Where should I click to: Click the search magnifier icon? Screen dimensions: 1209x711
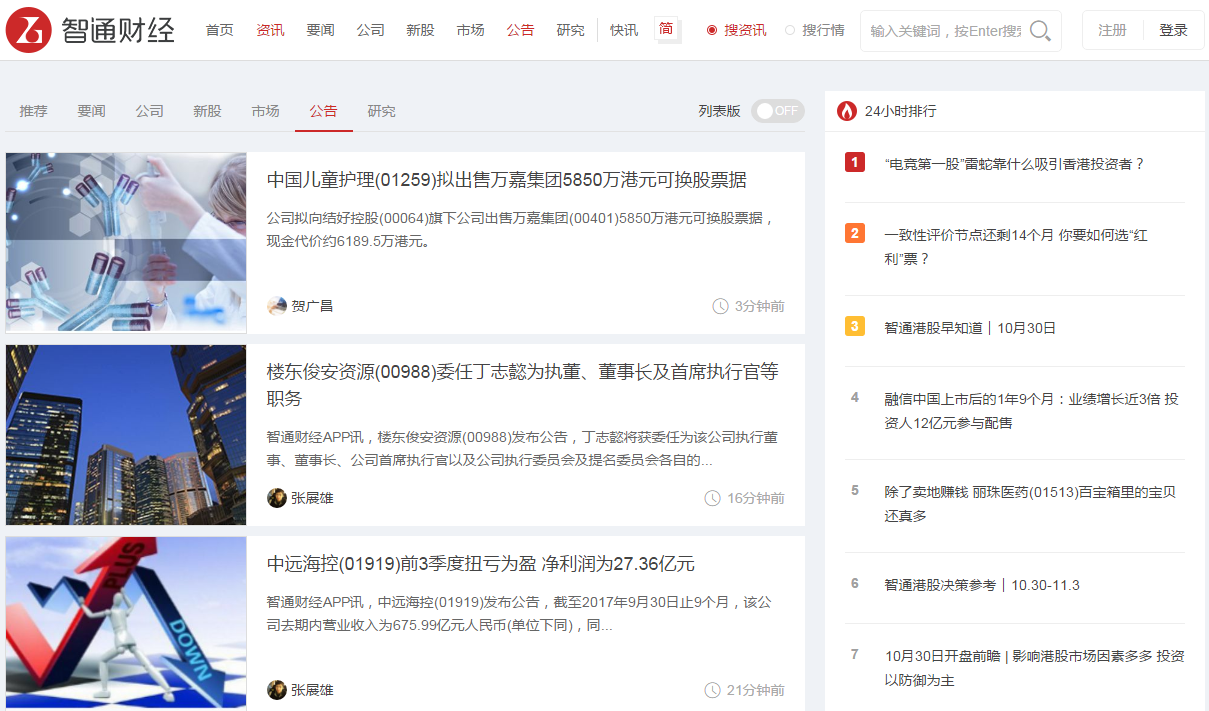[x=1040, y=31]
